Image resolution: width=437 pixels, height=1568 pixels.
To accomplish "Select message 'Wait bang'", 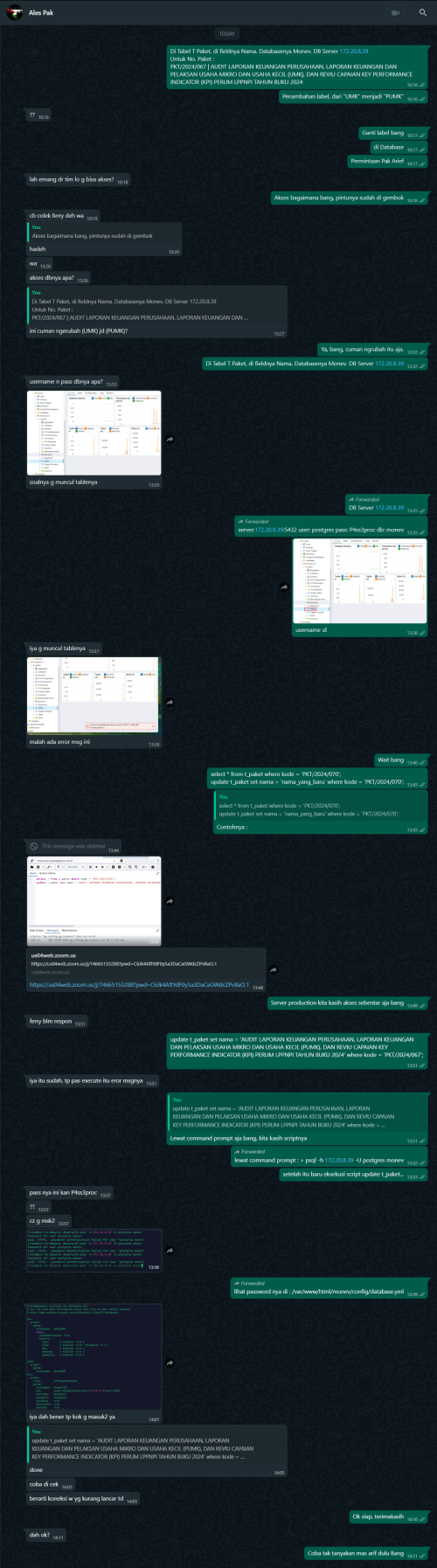I will 401,760.
